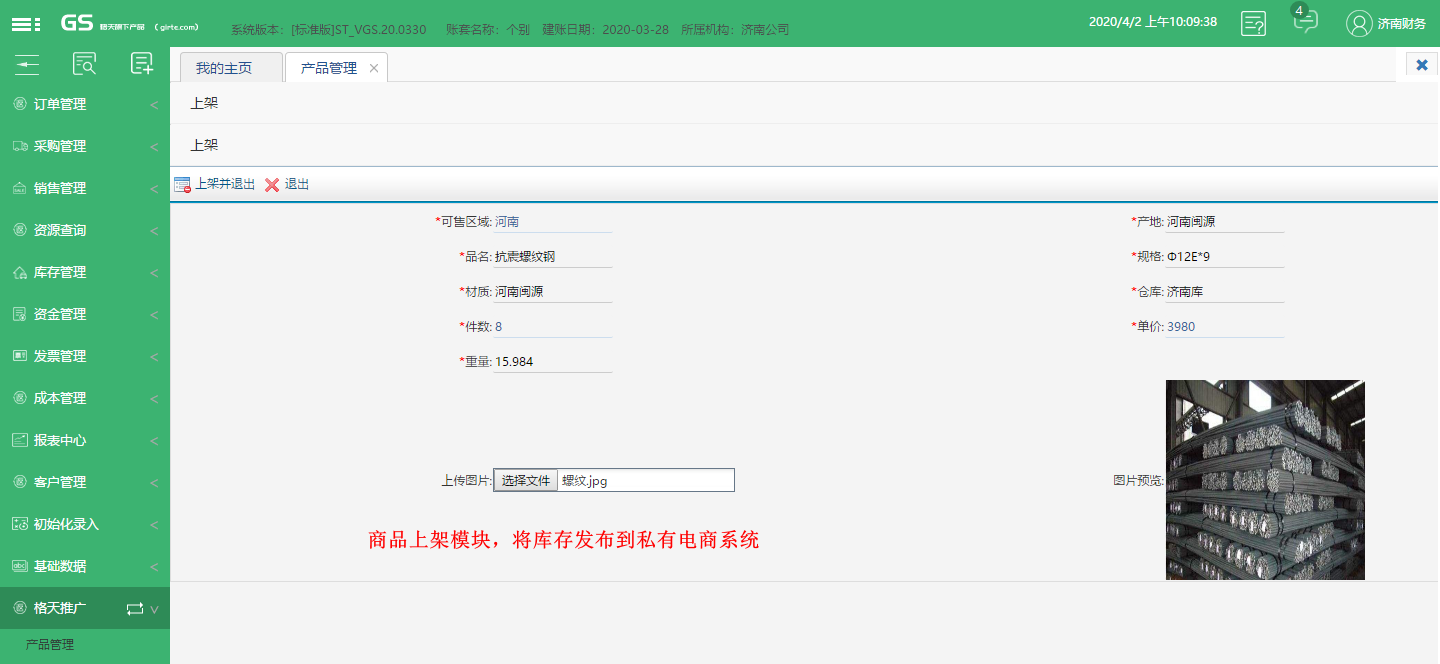1440x664 pixels.
Task: Click 退出 button text
Action: (x=297, y=185)
